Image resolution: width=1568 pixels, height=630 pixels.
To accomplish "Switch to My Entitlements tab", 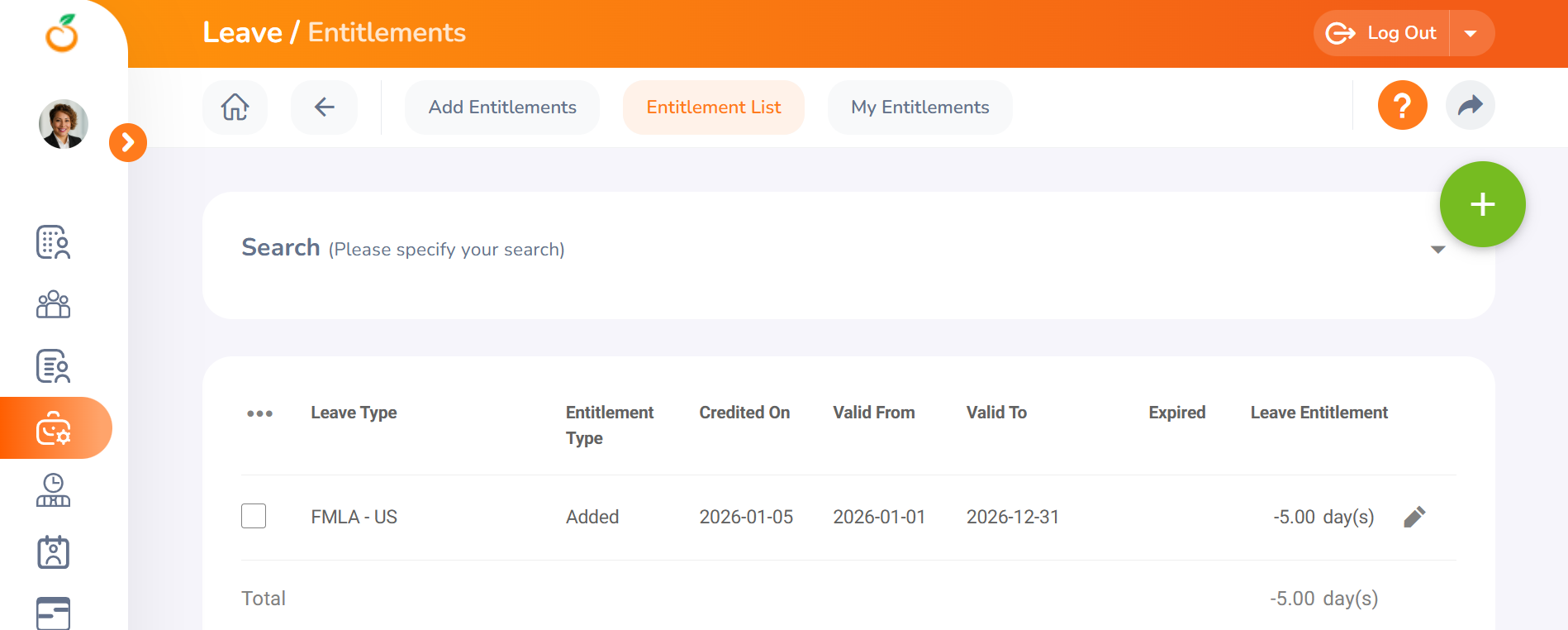I will click(919, 107).
